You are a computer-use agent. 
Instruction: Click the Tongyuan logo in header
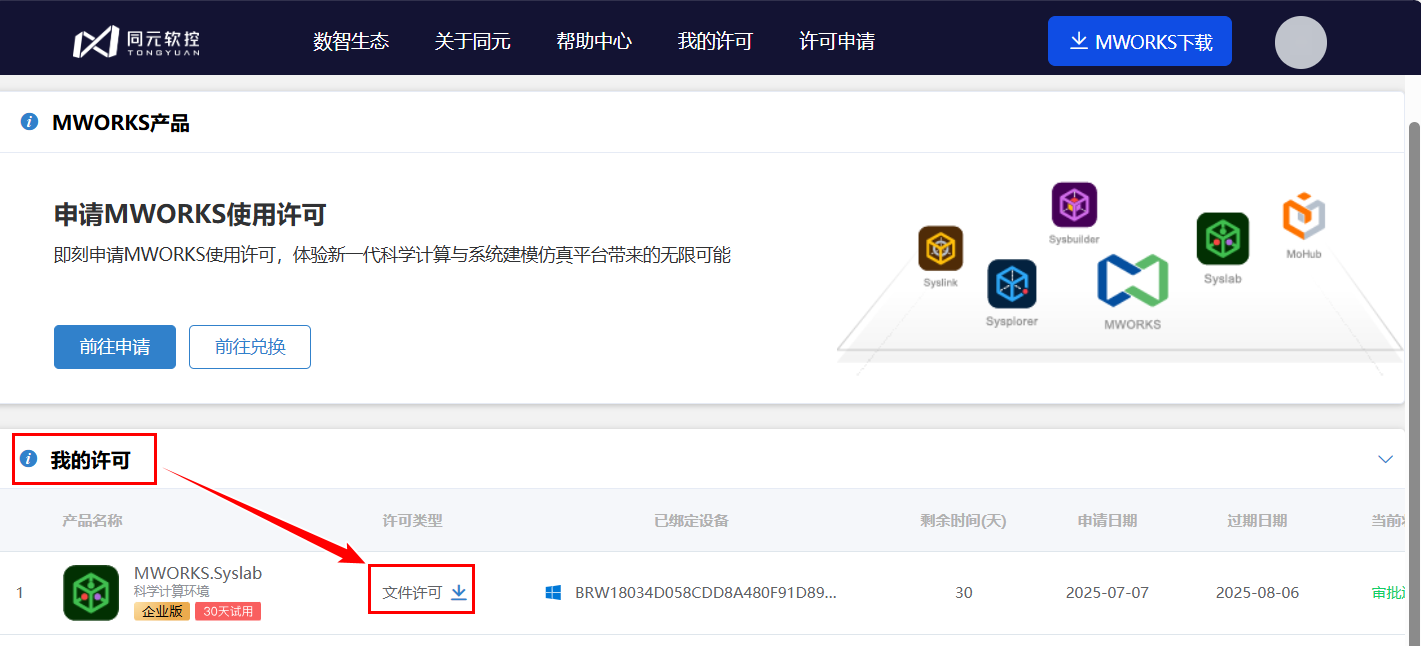[x=136, y=42]
